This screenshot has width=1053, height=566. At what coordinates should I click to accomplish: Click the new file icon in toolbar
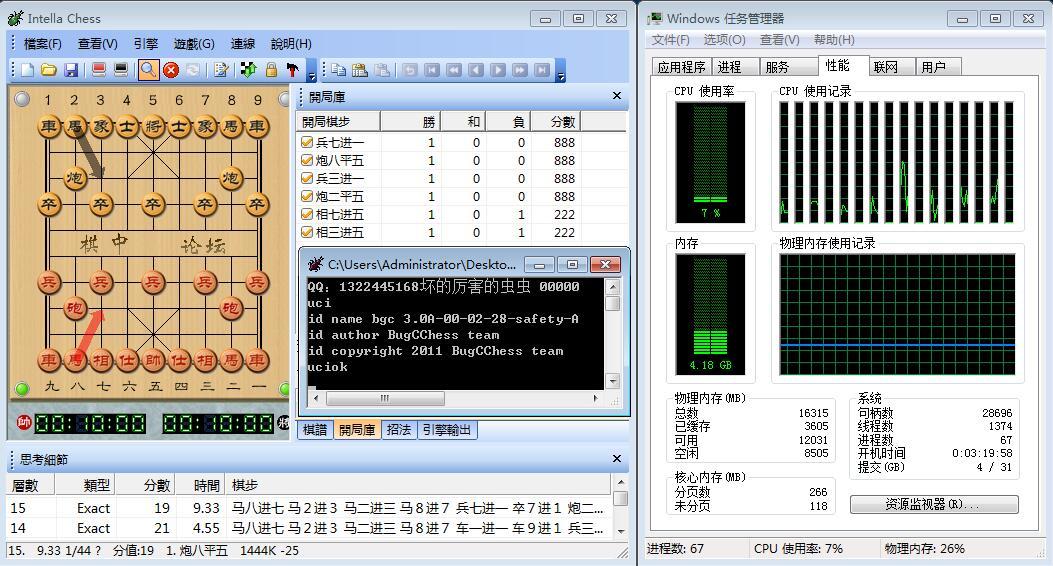(27, 70)
